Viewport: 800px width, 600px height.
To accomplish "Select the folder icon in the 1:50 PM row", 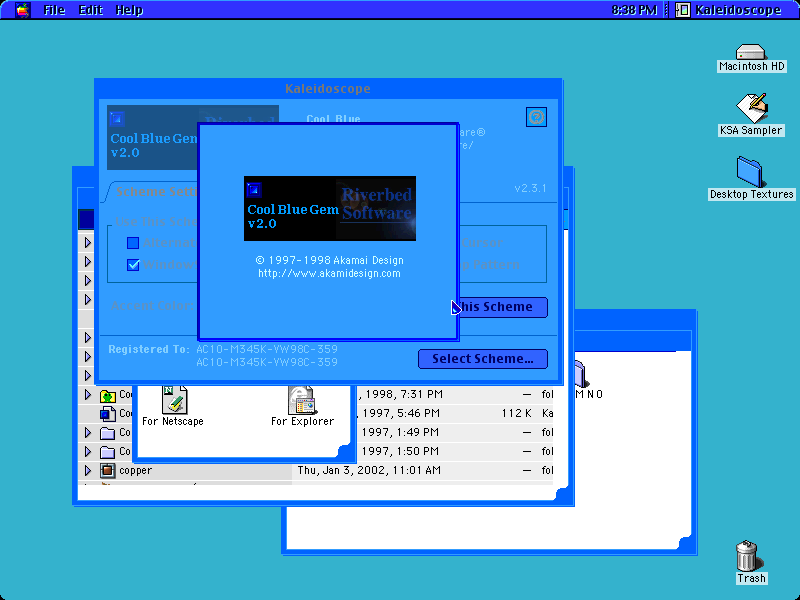I will click(108, 452).
